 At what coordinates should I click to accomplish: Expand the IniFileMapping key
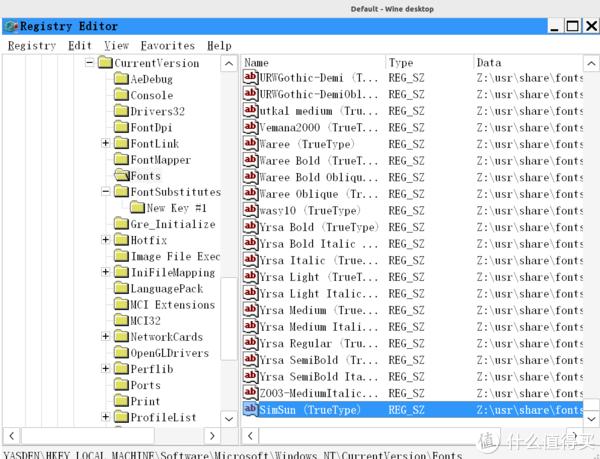106,272
